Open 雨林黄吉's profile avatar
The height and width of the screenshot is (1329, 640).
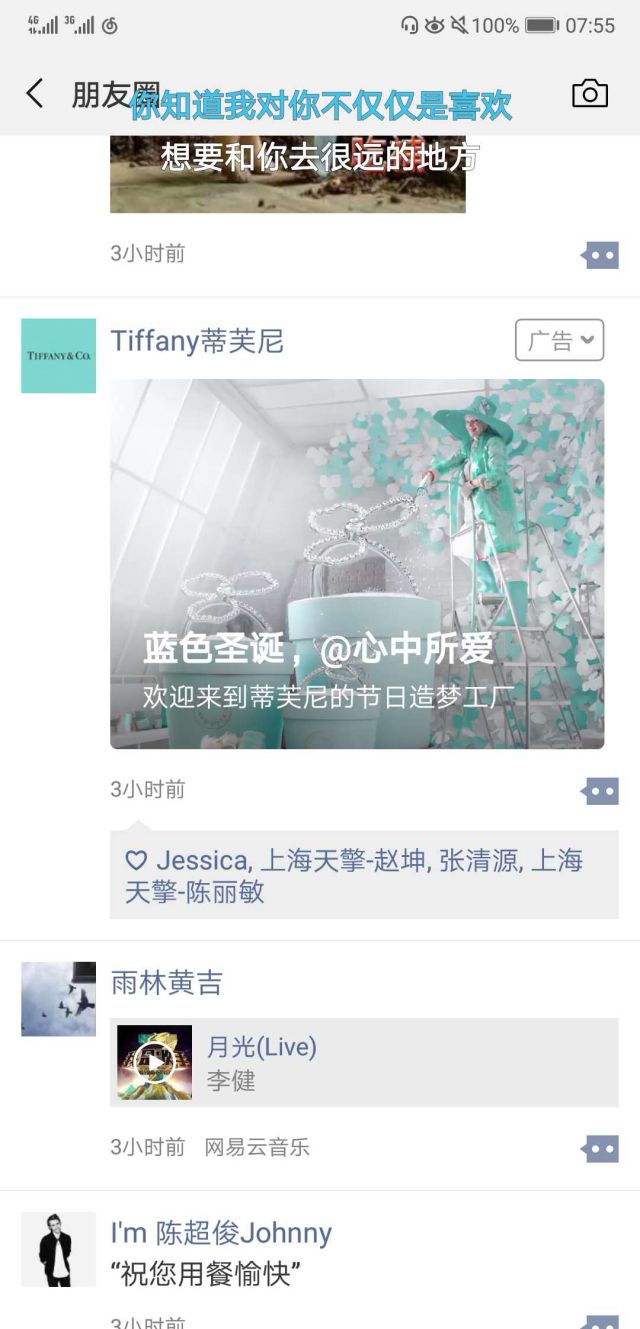[x=58, y=999]
